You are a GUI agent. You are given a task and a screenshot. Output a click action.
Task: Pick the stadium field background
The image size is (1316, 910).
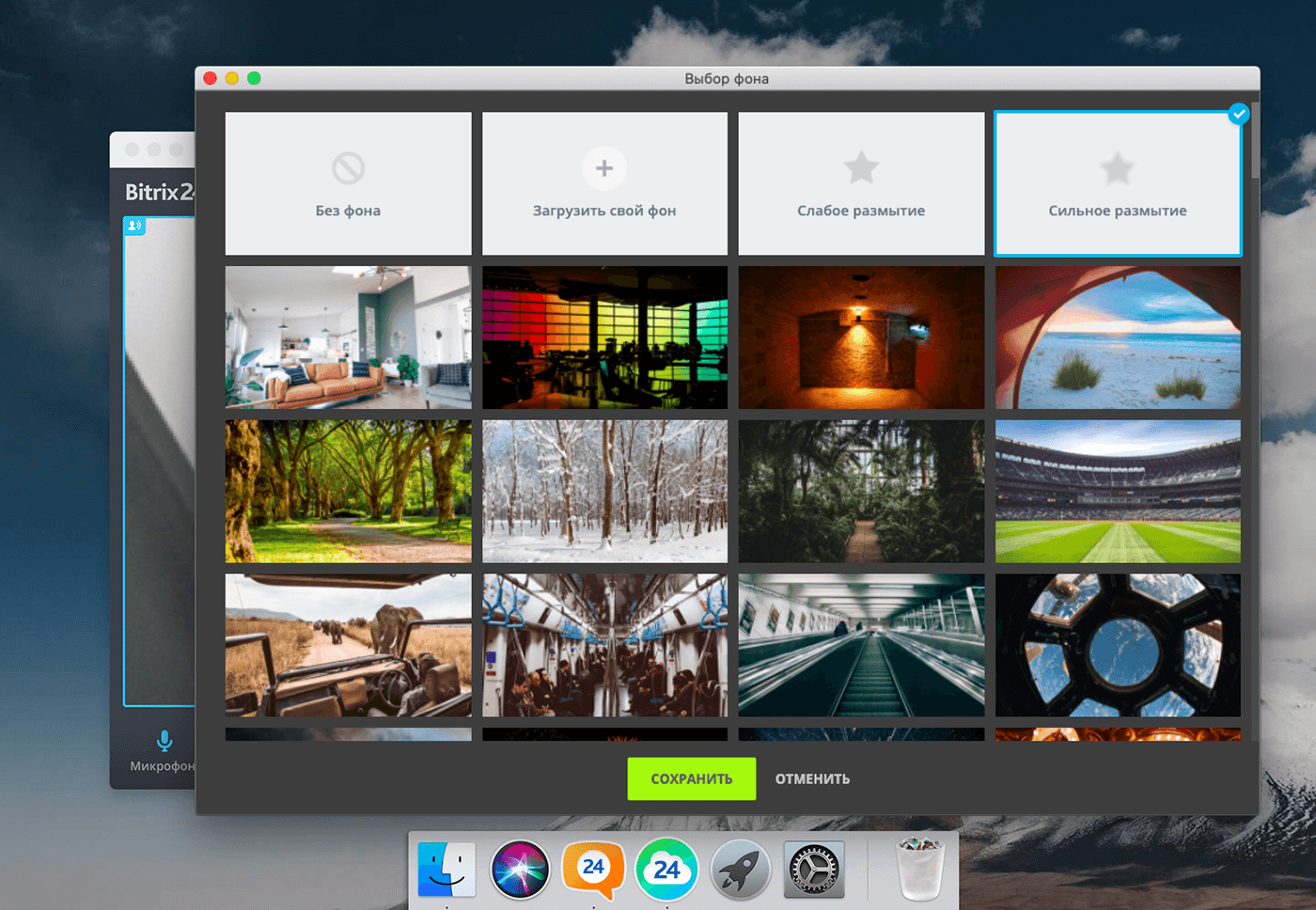click(x=1118, y=492)
